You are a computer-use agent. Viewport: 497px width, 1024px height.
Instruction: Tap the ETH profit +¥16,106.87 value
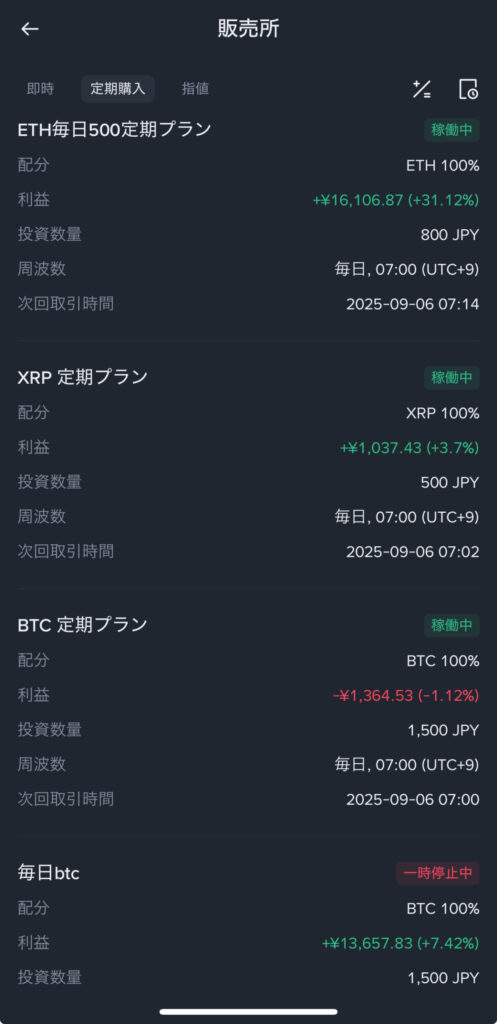396,200
